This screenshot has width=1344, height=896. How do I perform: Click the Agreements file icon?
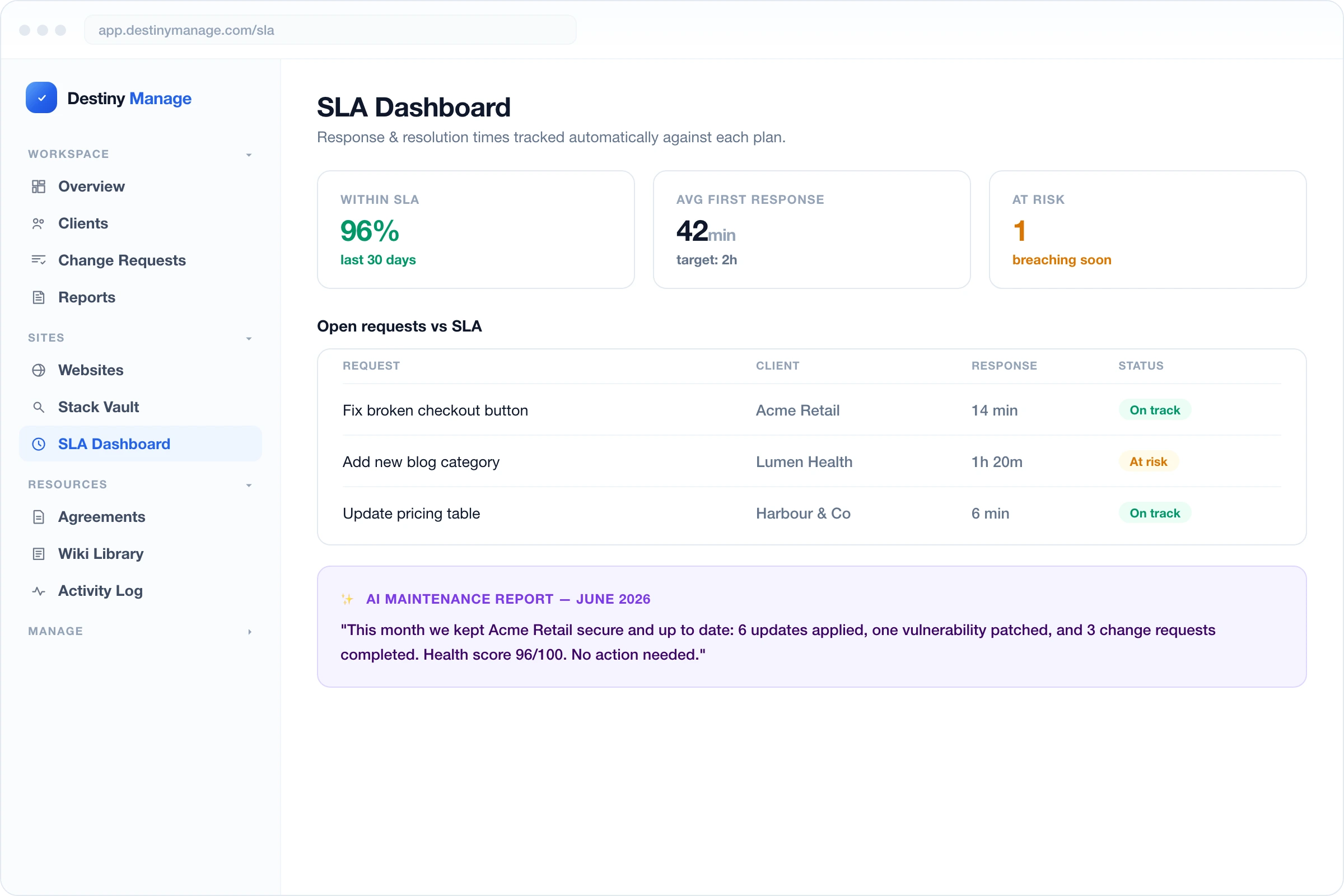(x=38, y=517)
